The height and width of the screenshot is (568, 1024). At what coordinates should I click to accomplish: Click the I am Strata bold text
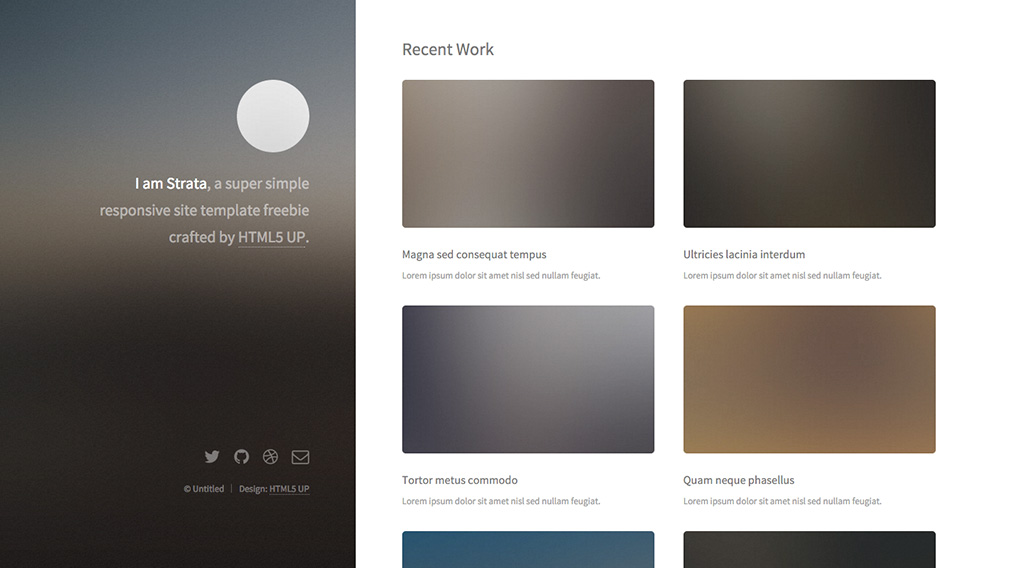[x=171, y=183]
